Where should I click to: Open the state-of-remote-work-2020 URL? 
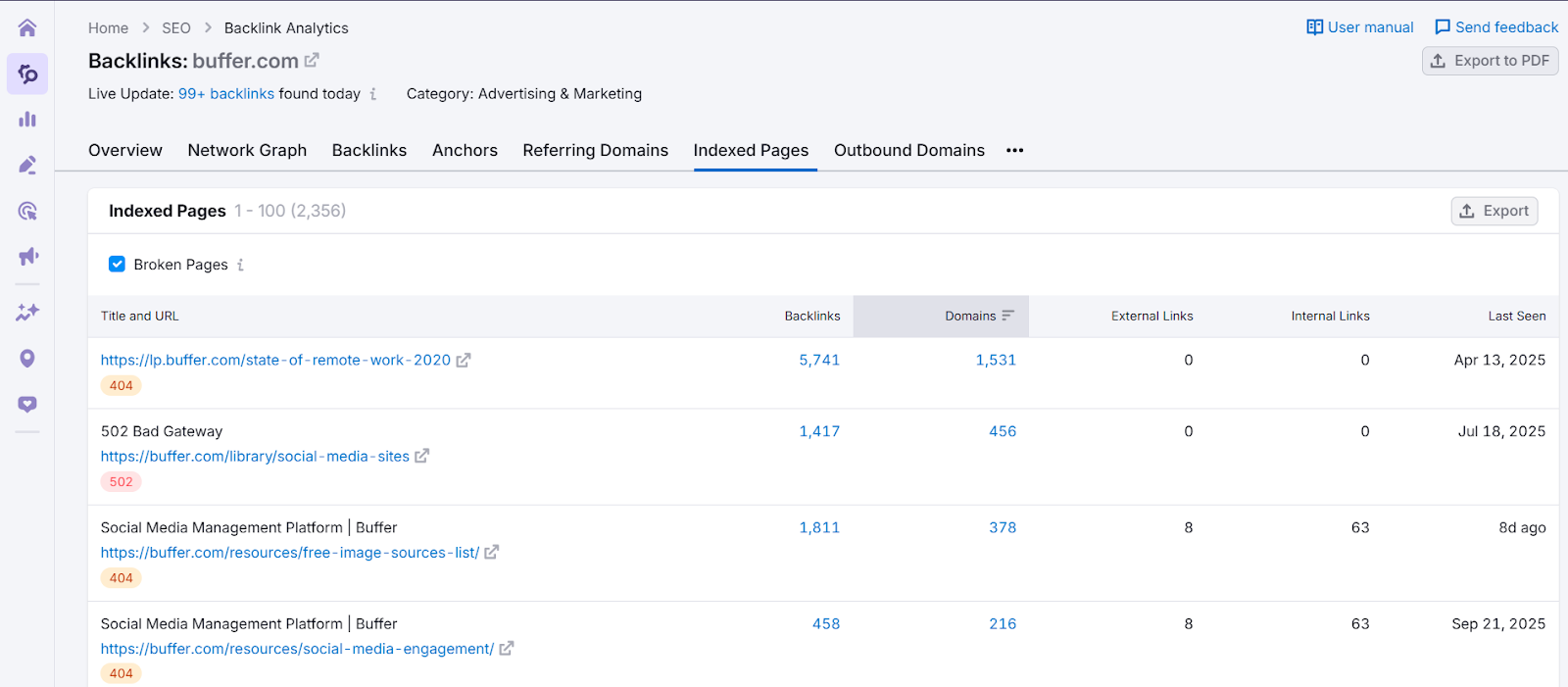275,360
